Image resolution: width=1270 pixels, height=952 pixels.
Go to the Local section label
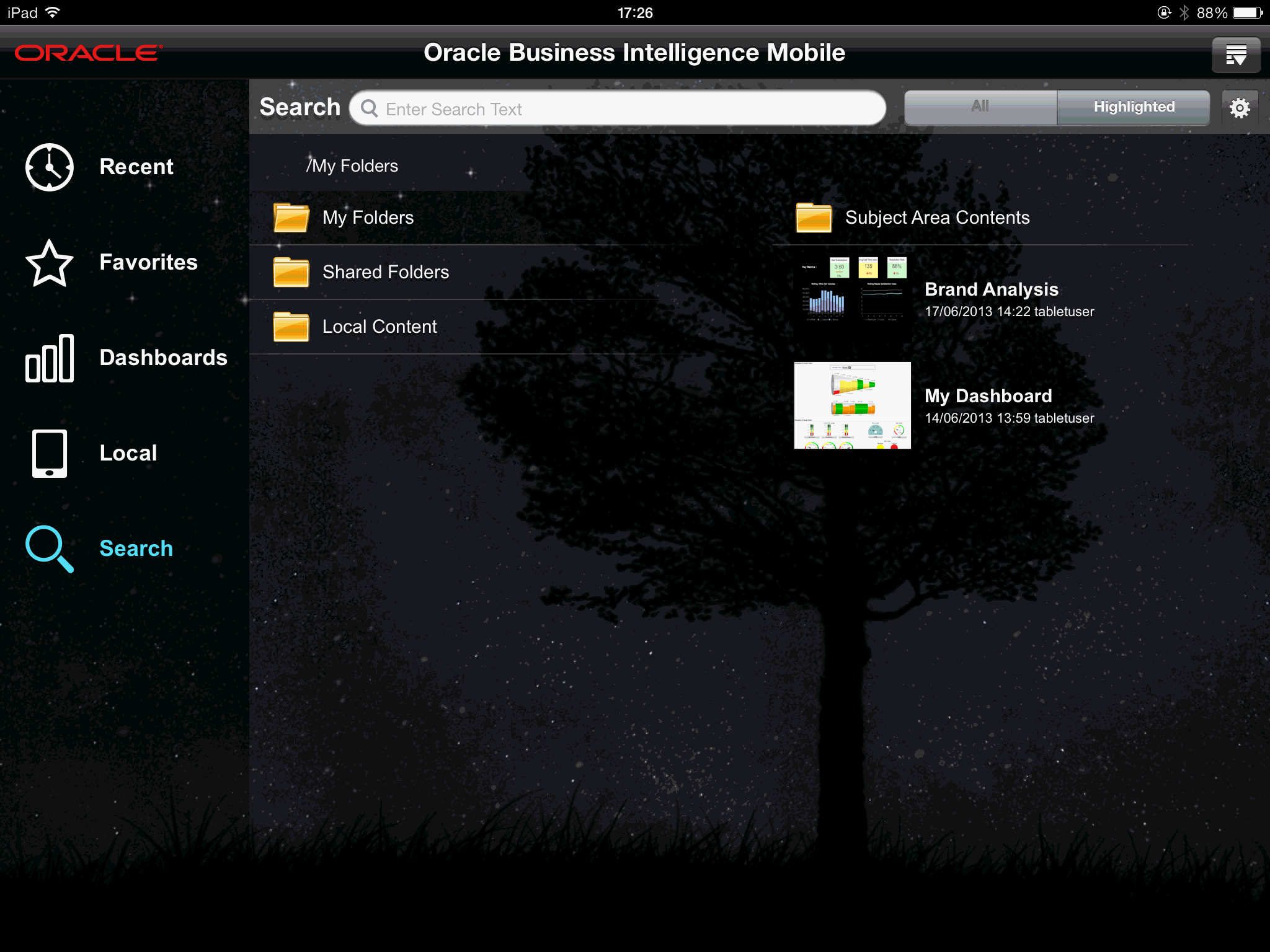128,453
